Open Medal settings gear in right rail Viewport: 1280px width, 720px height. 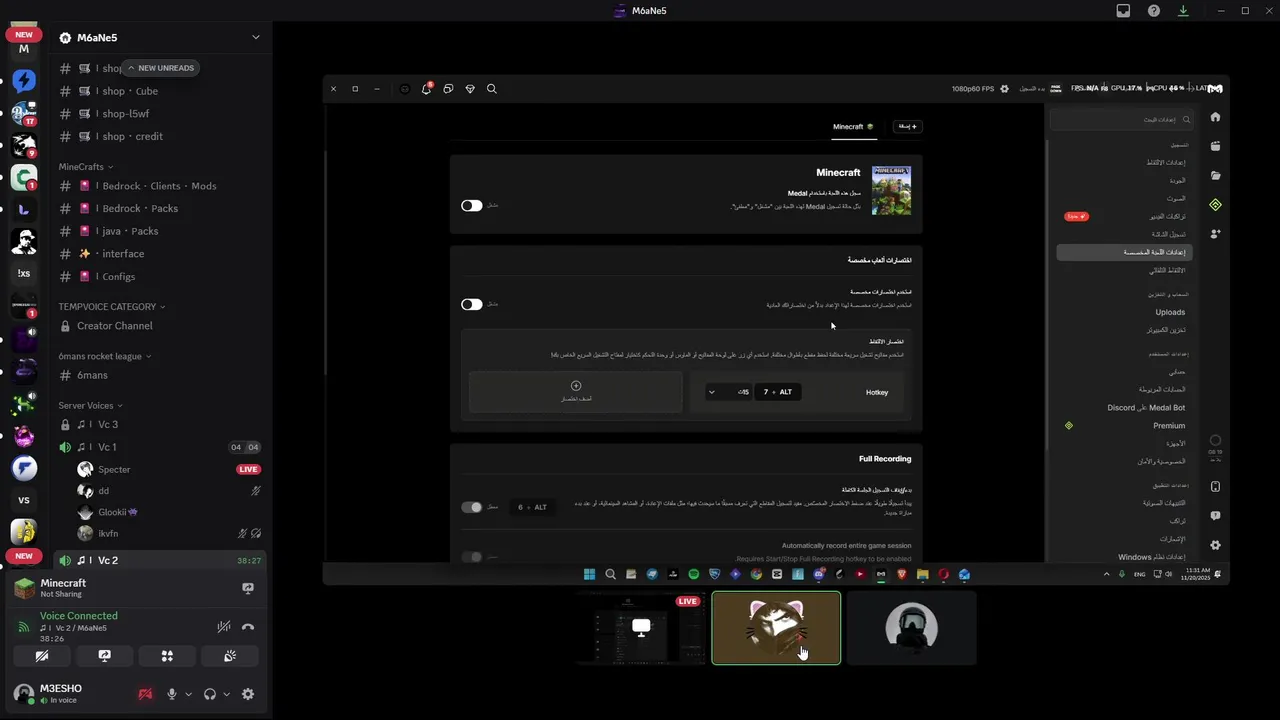(1215, 545)
